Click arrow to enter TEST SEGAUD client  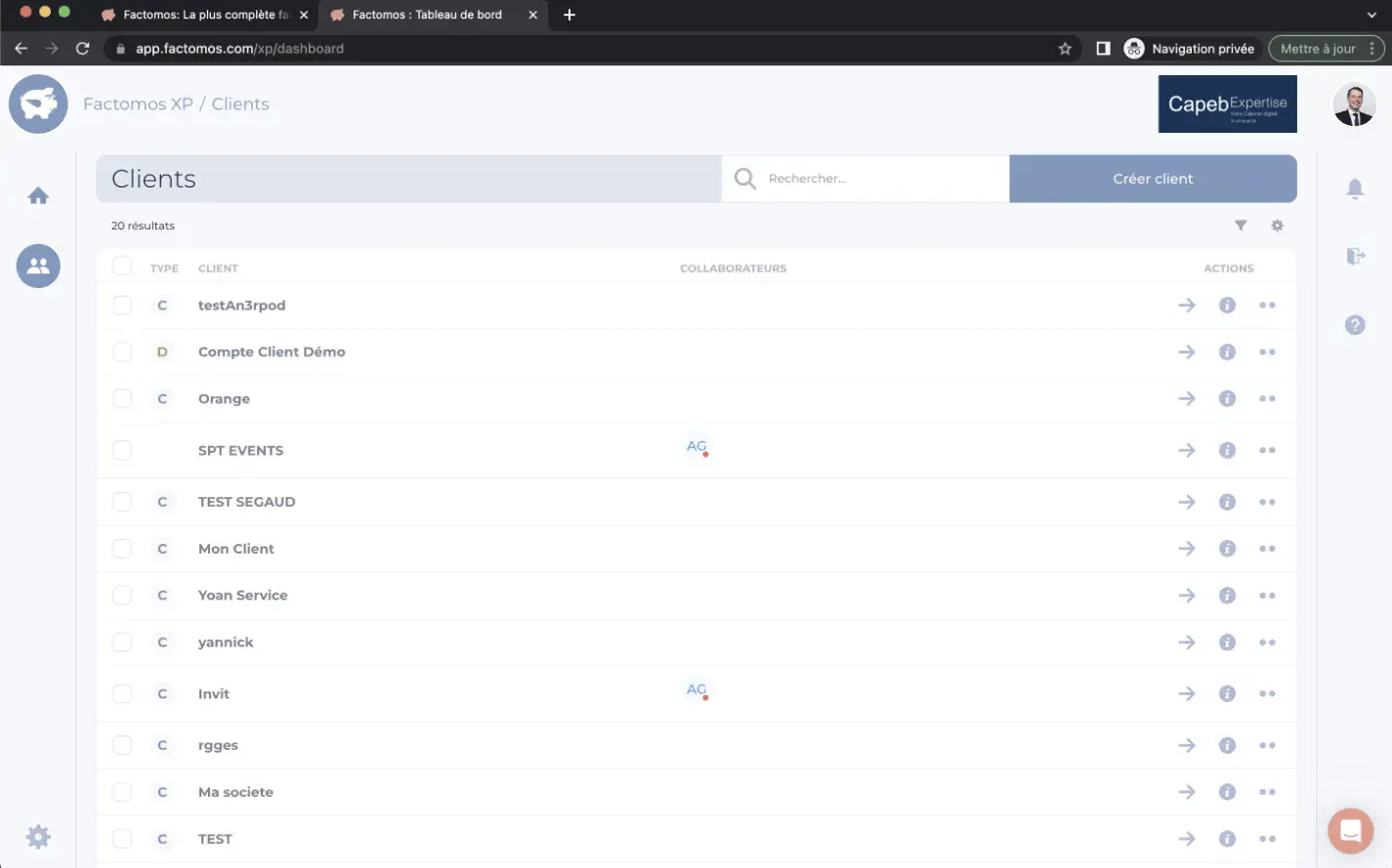(1187, 502)
